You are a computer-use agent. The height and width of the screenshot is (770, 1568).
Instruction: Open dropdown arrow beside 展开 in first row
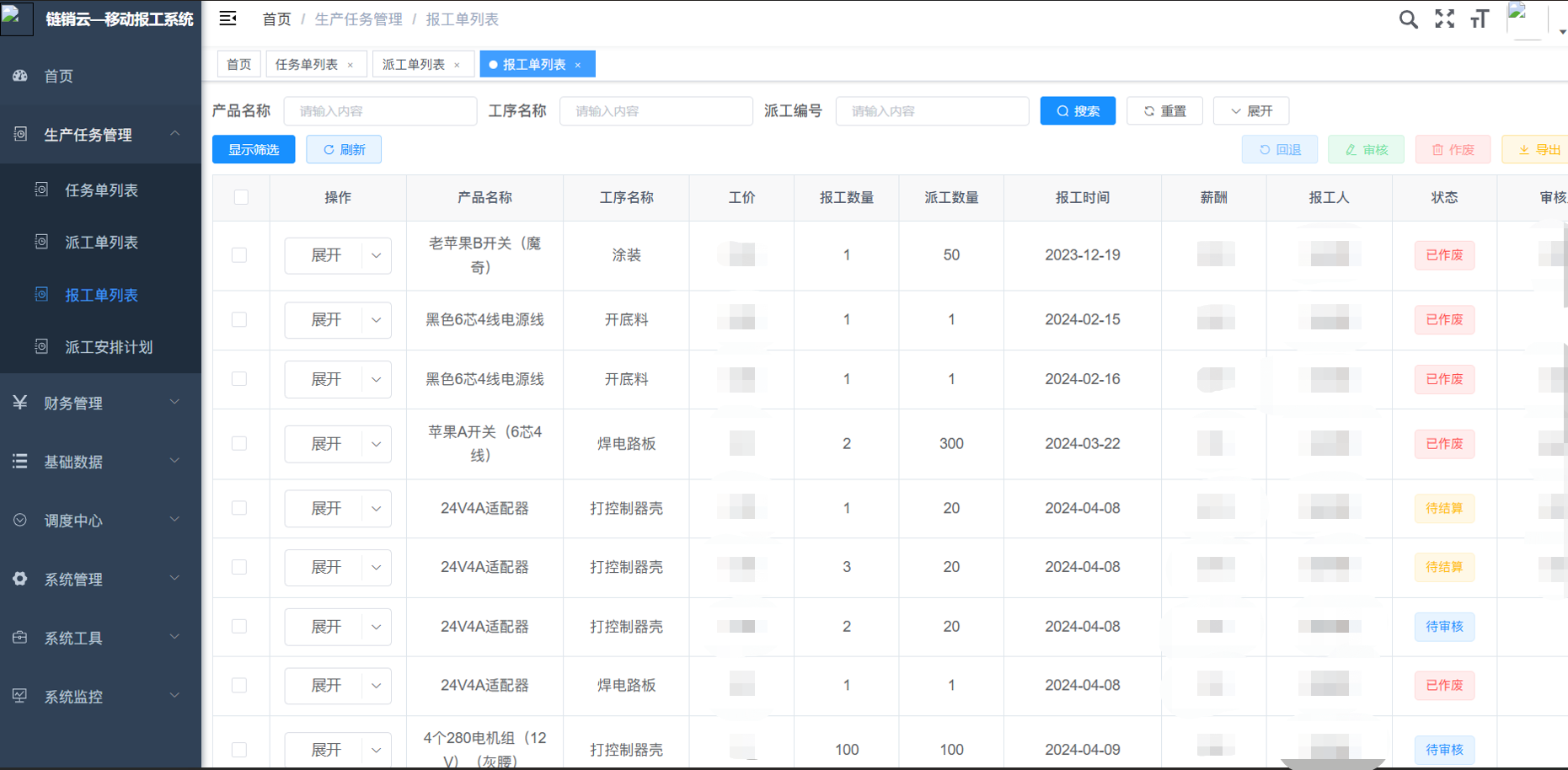point(377,255)
